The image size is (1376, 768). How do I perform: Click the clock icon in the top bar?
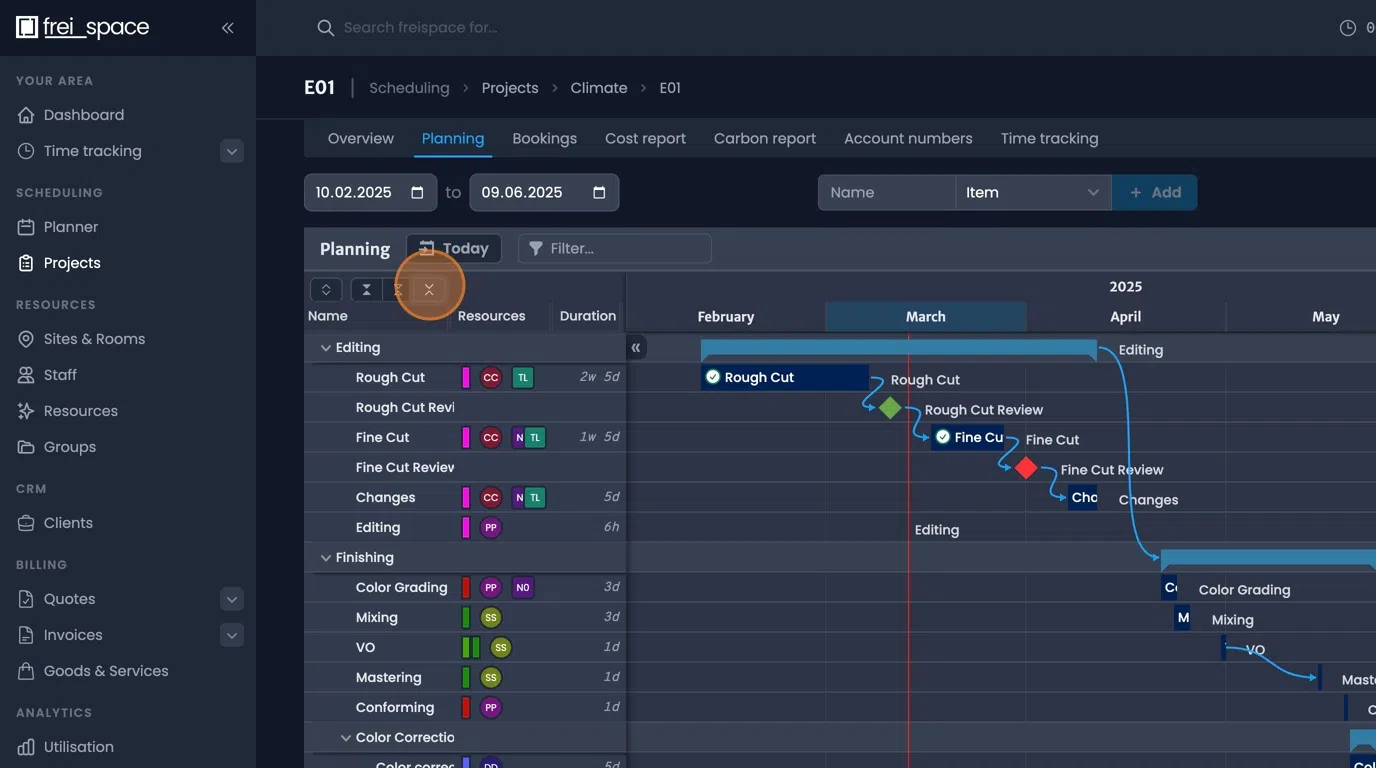[x=1347, y=27]
